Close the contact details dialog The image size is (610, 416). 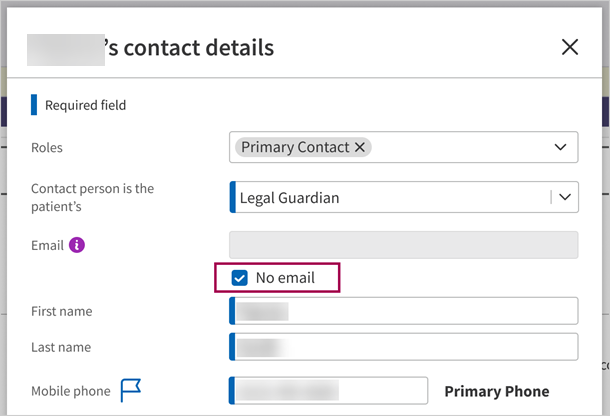570,47
